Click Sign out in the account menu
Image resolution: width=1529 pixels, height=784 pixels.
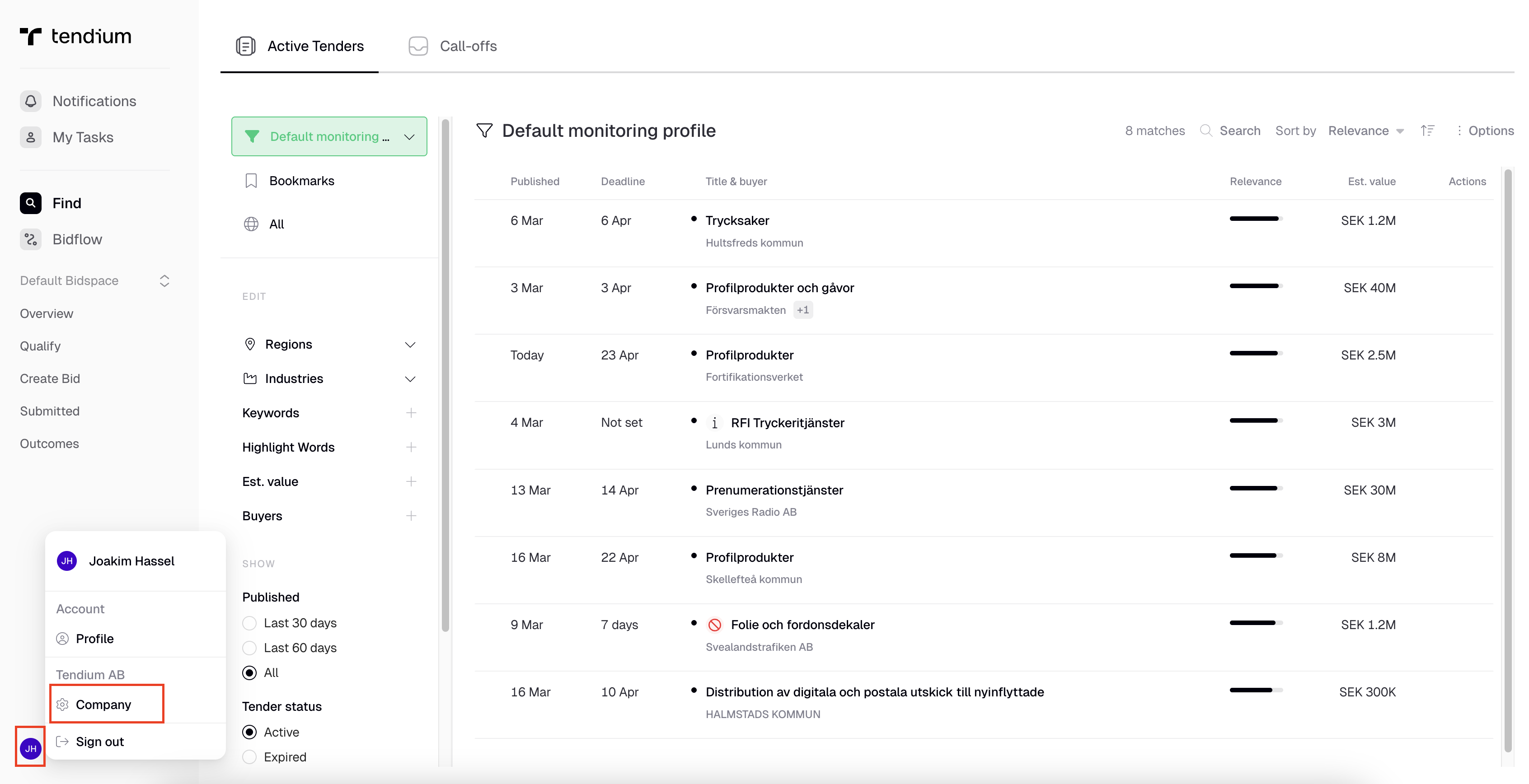click(x=99, y=741)
